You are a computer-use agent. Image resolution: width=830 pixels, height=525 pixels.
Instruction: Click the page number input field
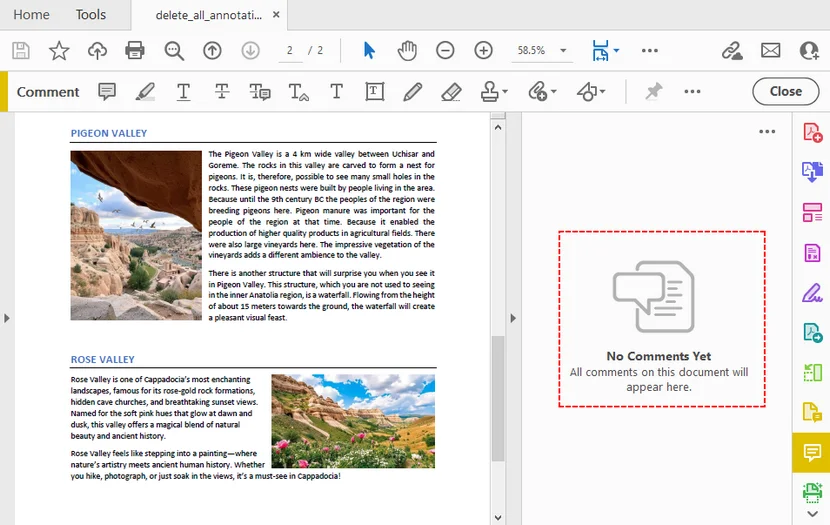point(290,51)
